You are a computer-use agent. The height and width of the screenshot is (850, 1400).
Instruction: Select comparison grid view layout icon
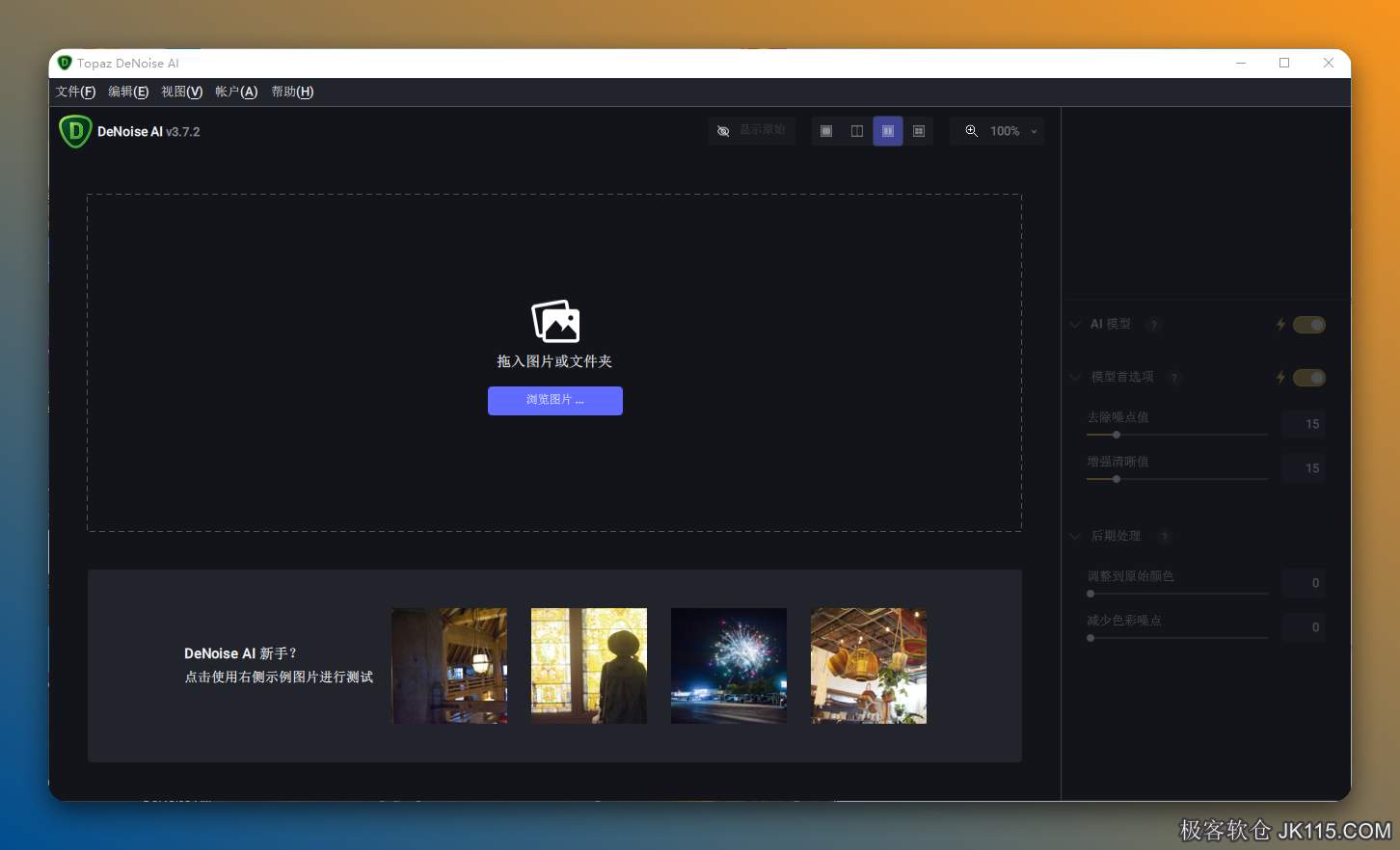pos(919,131)
